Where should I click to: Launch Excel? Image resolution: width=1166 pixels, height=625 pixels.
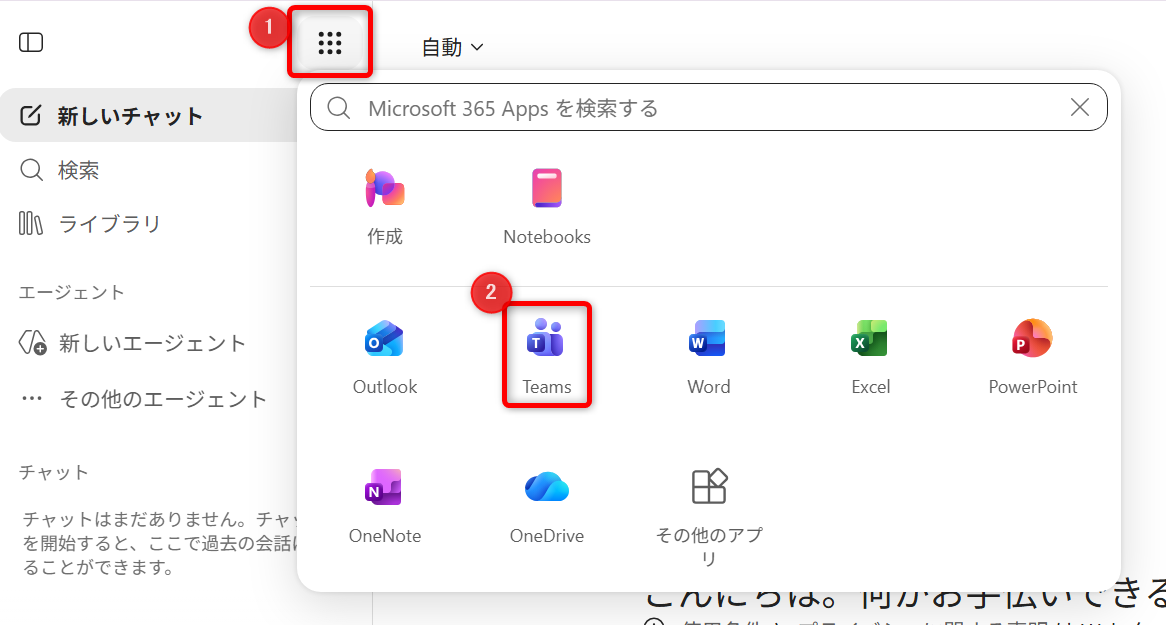pyautogui.click(x=870, y=356)
